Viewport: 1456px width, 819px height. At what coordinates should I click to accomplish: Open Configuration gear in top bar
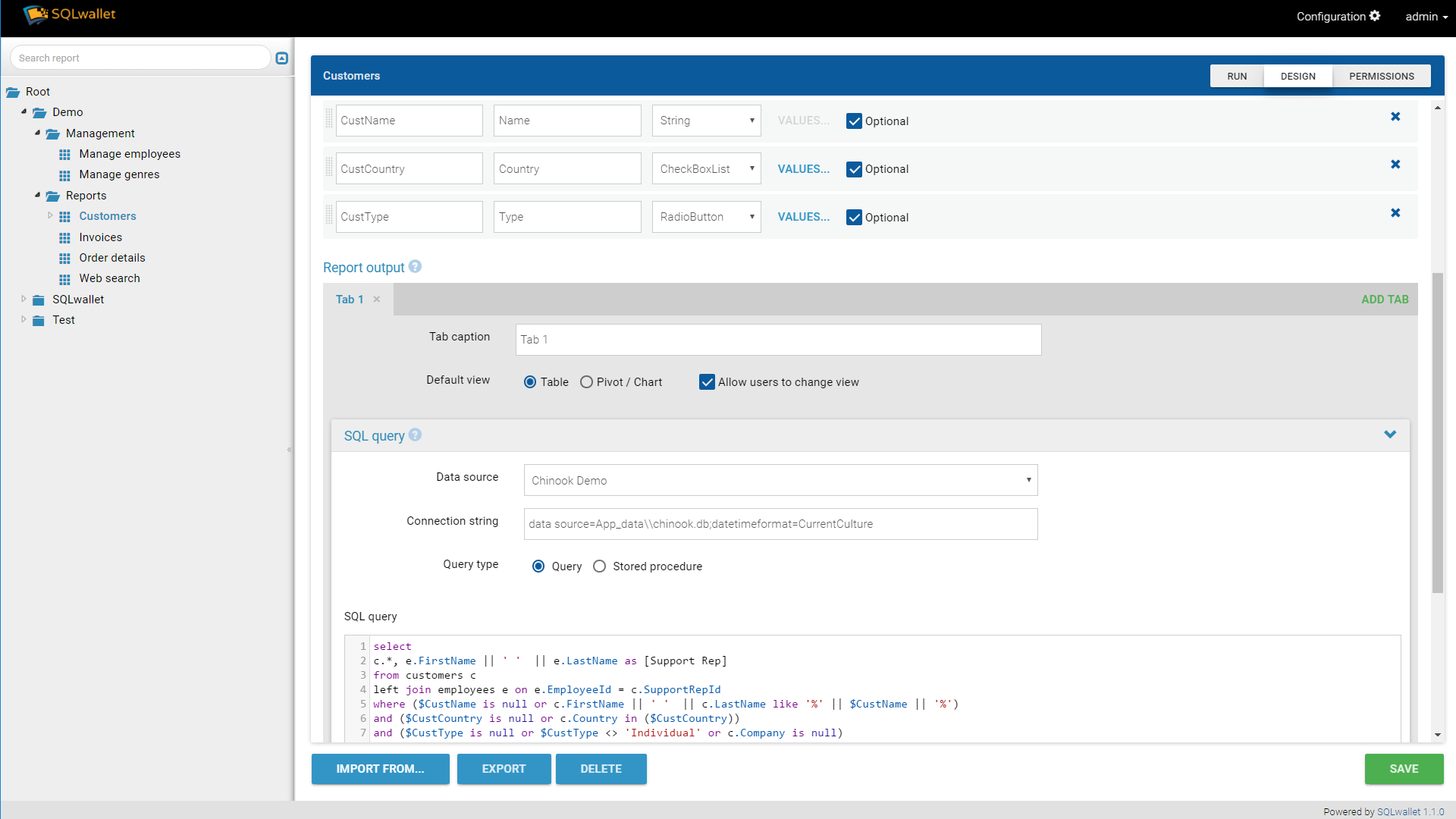tap(1375, 16)
